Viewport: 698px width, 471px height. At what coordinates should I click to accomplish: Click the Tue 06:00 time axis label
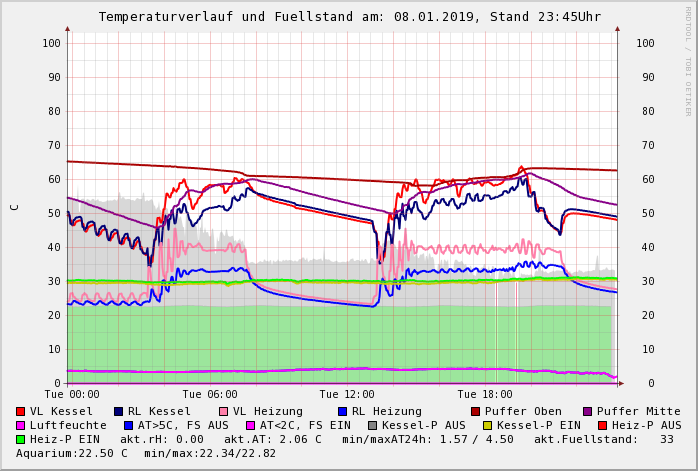point(209,394)
